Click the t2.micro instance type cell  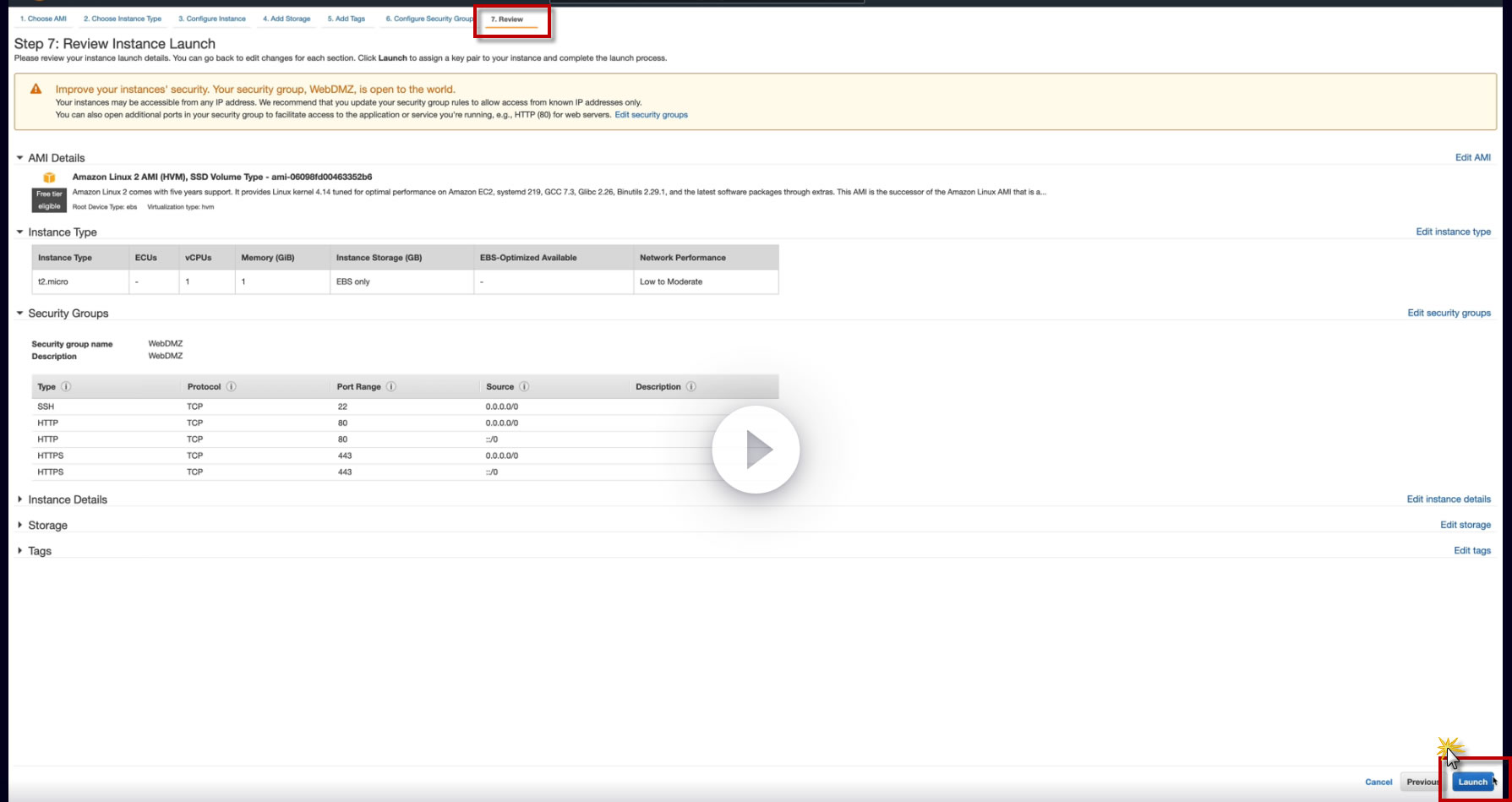[x=80, y=281]
